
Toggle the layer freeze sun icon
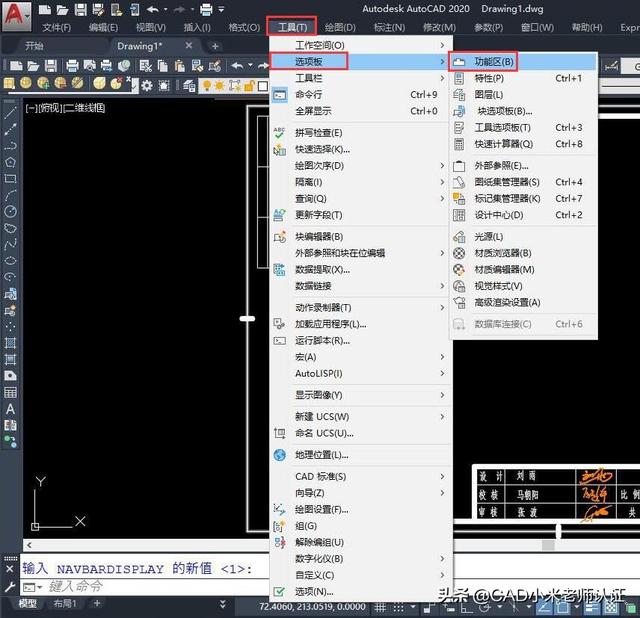tap(220, 86)
